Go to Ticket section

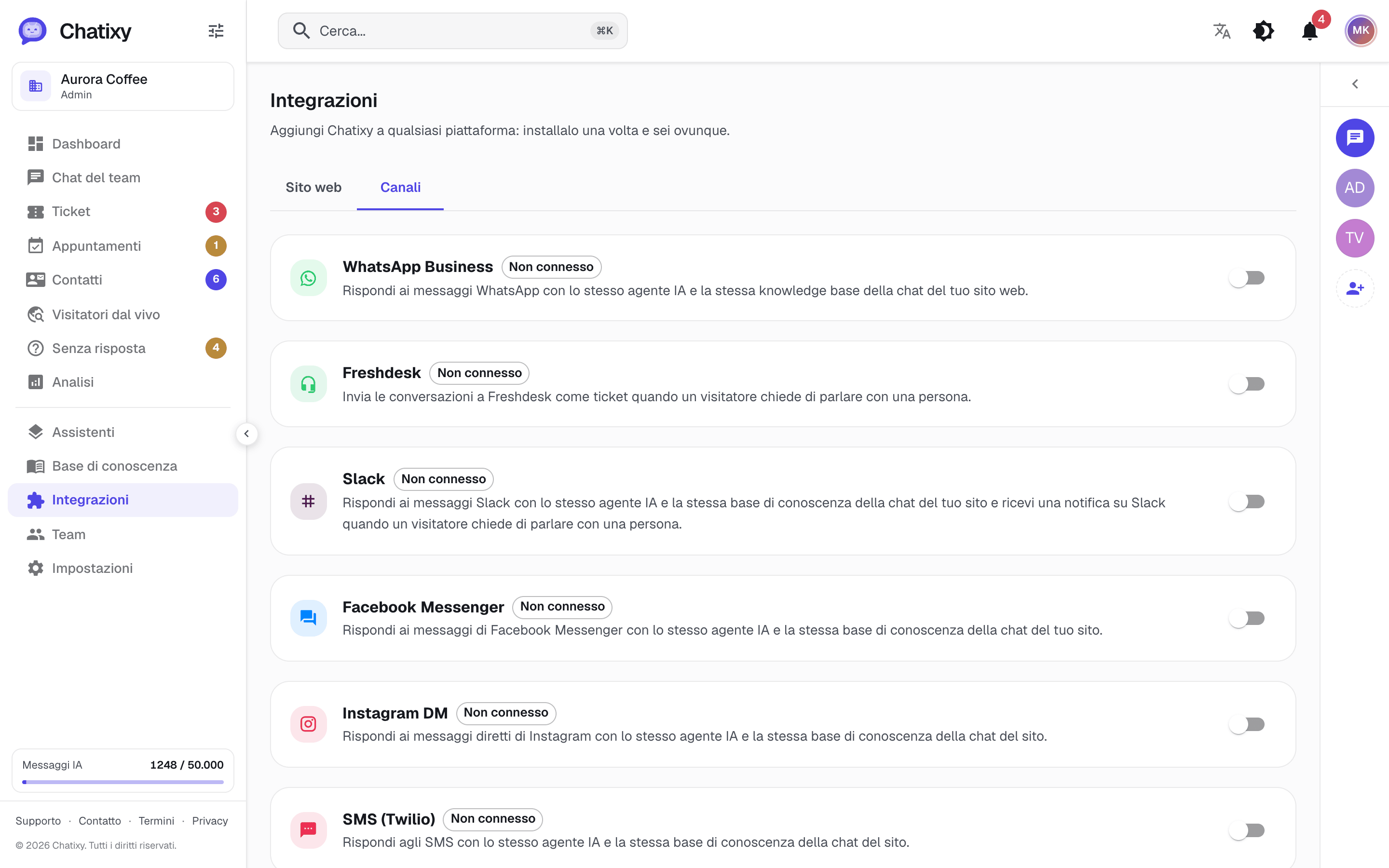[123, 212]
